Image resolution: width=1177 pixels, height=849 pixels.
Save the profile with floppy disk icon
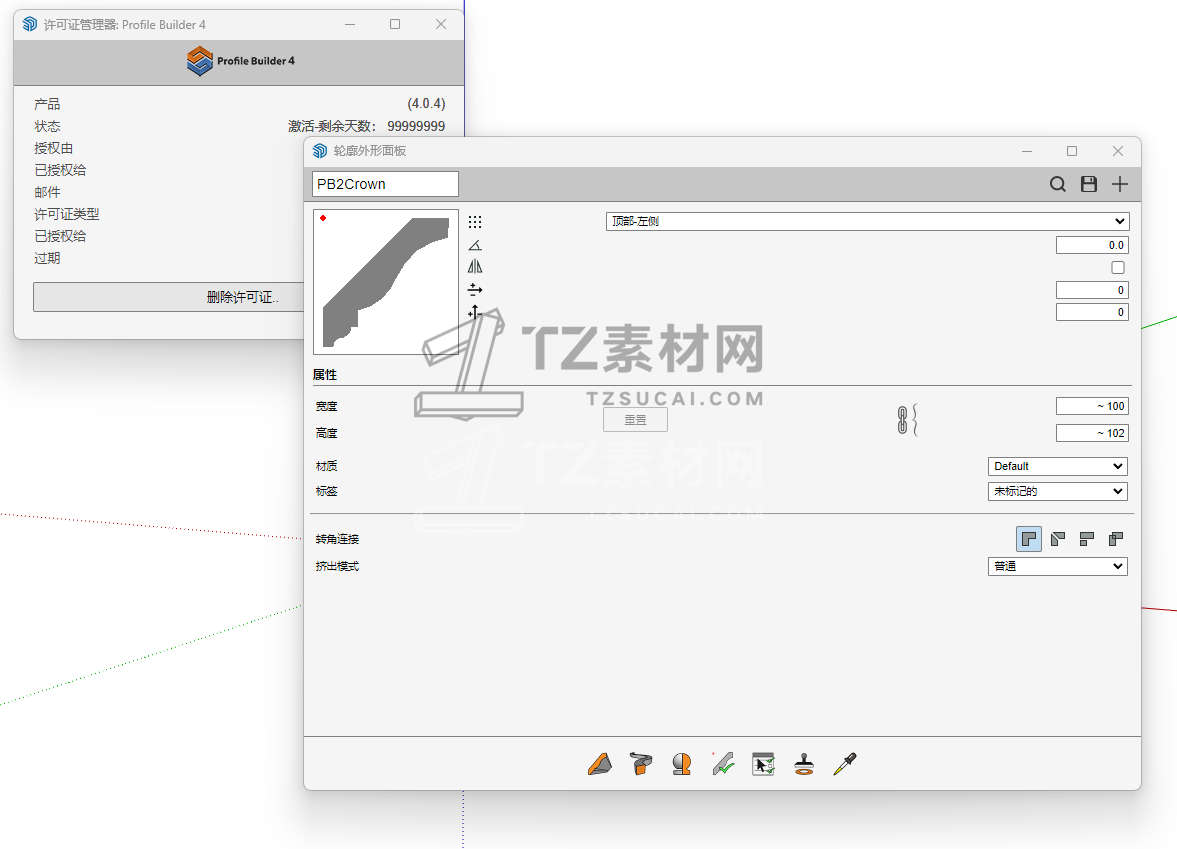pos(1088,184)
